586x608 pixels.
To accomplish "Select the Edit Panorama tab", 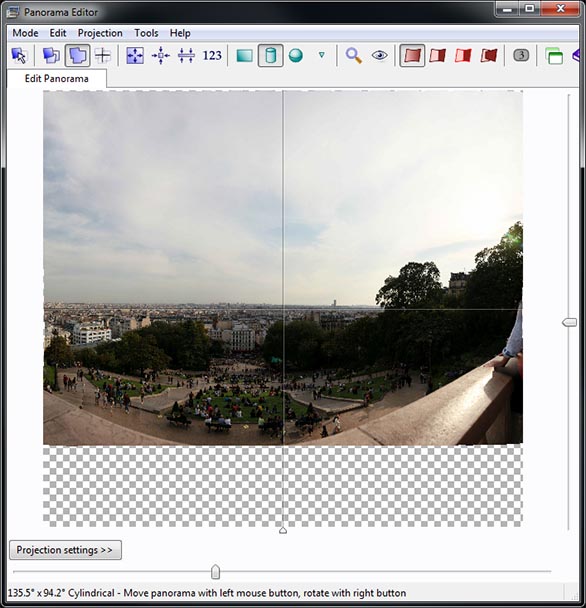I will [57, 79].
